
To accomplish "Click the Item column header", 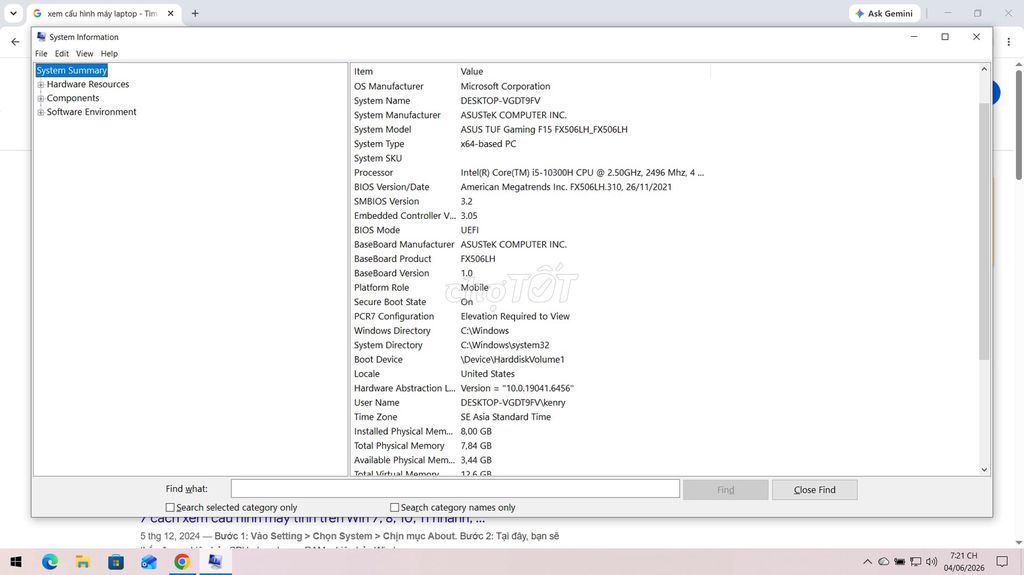I will click(404, 71).
